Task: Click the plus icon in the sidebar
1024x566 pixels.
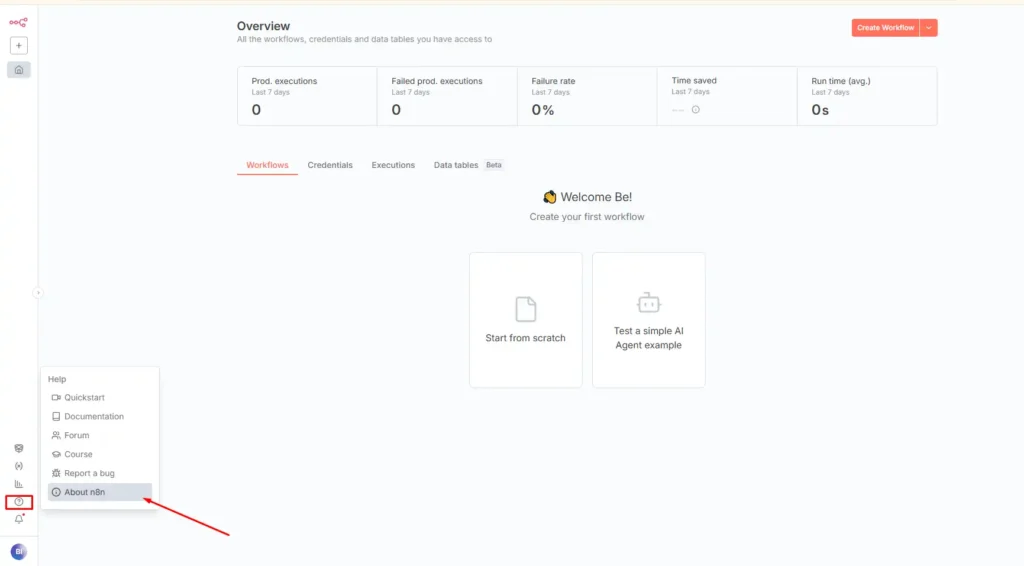Action: (19, 45)
